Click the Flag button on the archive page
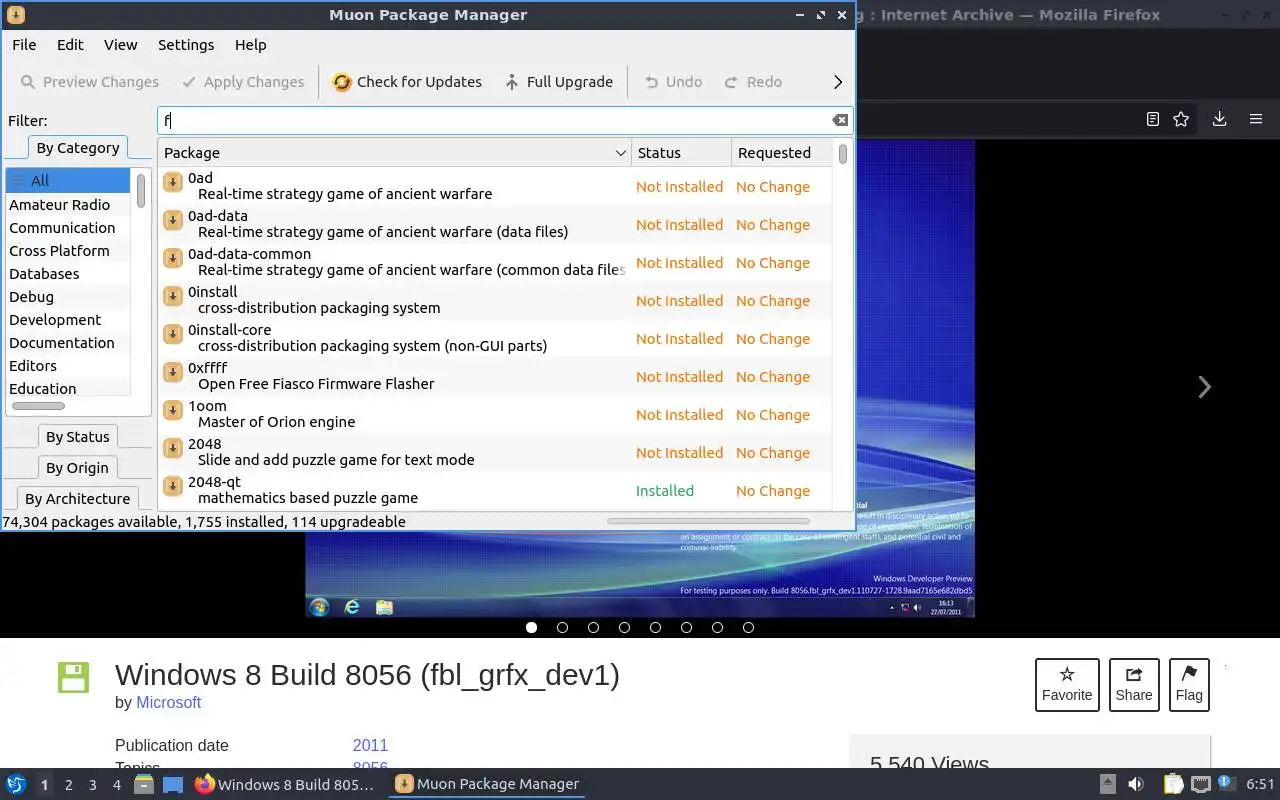Viewport: 1280px width, 800px height. pyautogui.click(x=1189, y=685)
